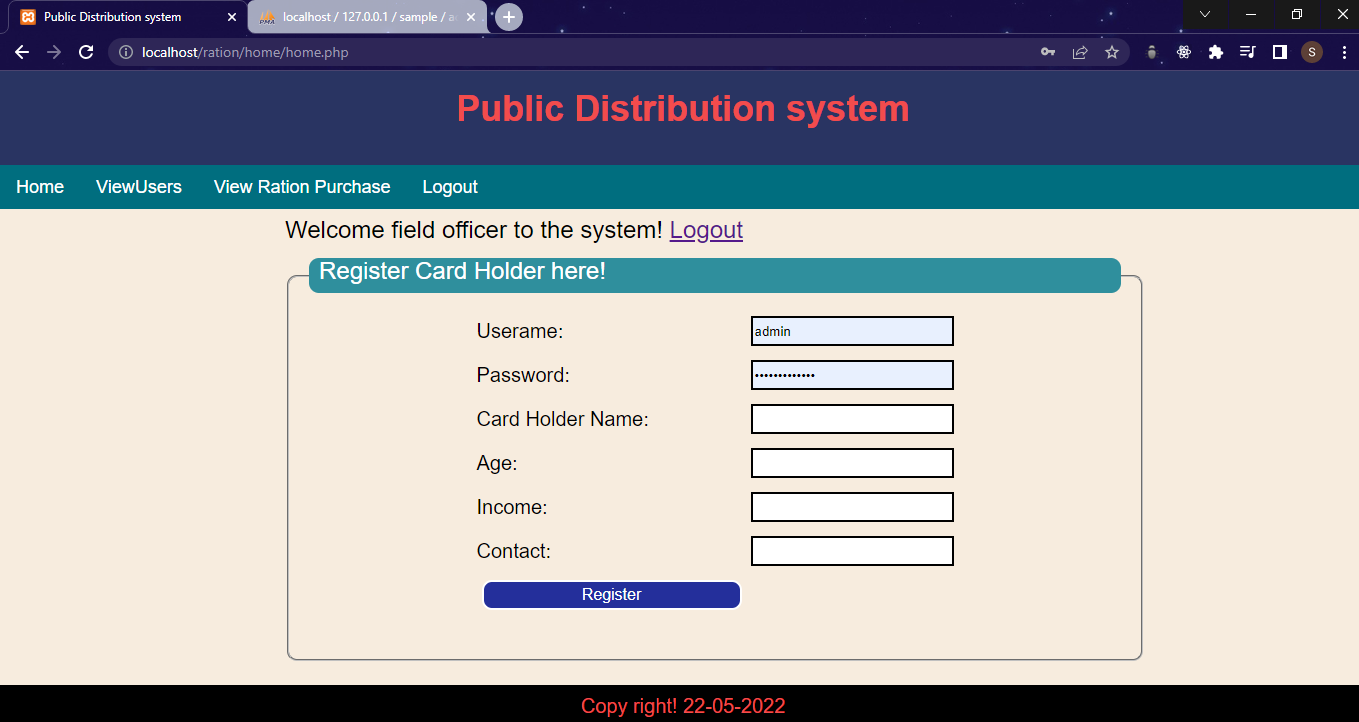Click the Card Holder Name field
The width and height of the screenshot is (1359, 722).
(852, 419)
